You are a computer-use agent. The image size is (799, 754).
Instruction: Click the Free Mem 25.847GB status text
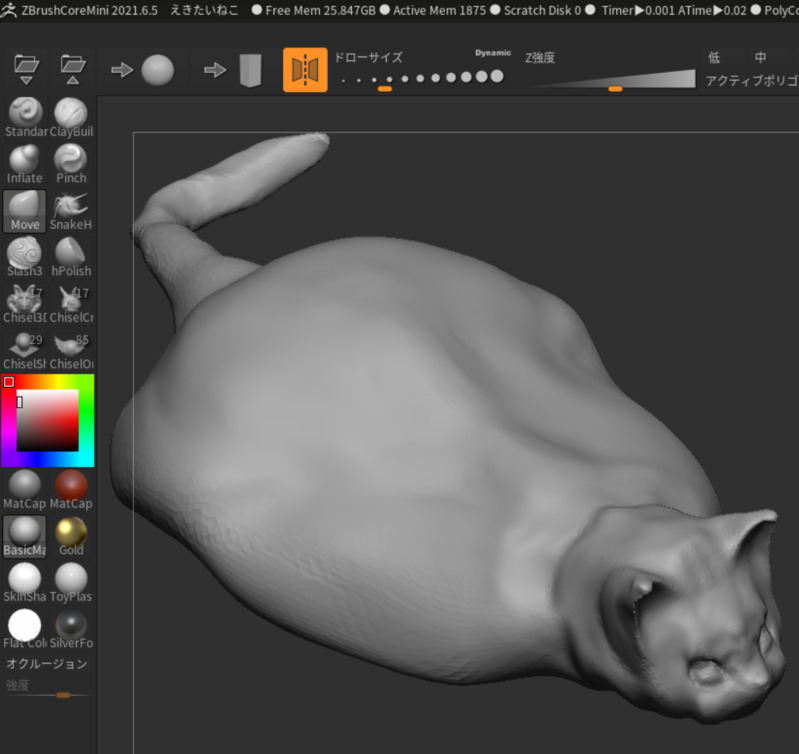pyautogui.click(x=320, y=10)
